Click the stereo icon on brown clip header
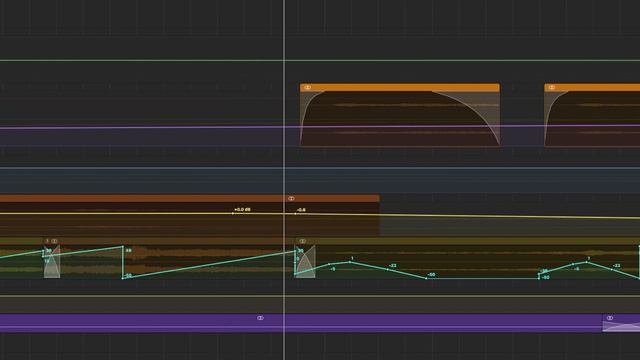Image resolution: width=640 pixels, height=360 pixels. [x=291, y=198]
